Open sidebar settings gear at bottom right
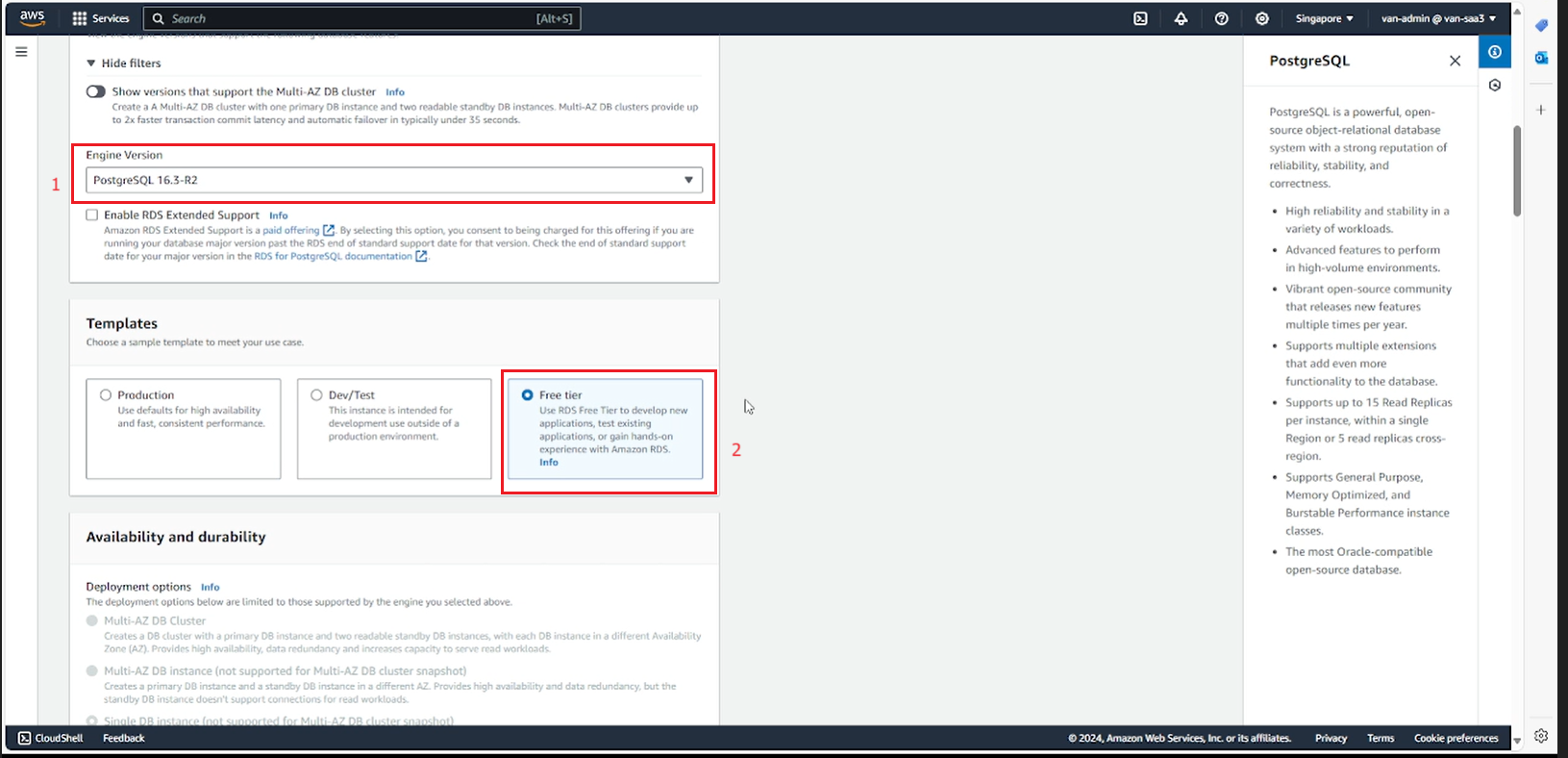 tap(1541, 736)
